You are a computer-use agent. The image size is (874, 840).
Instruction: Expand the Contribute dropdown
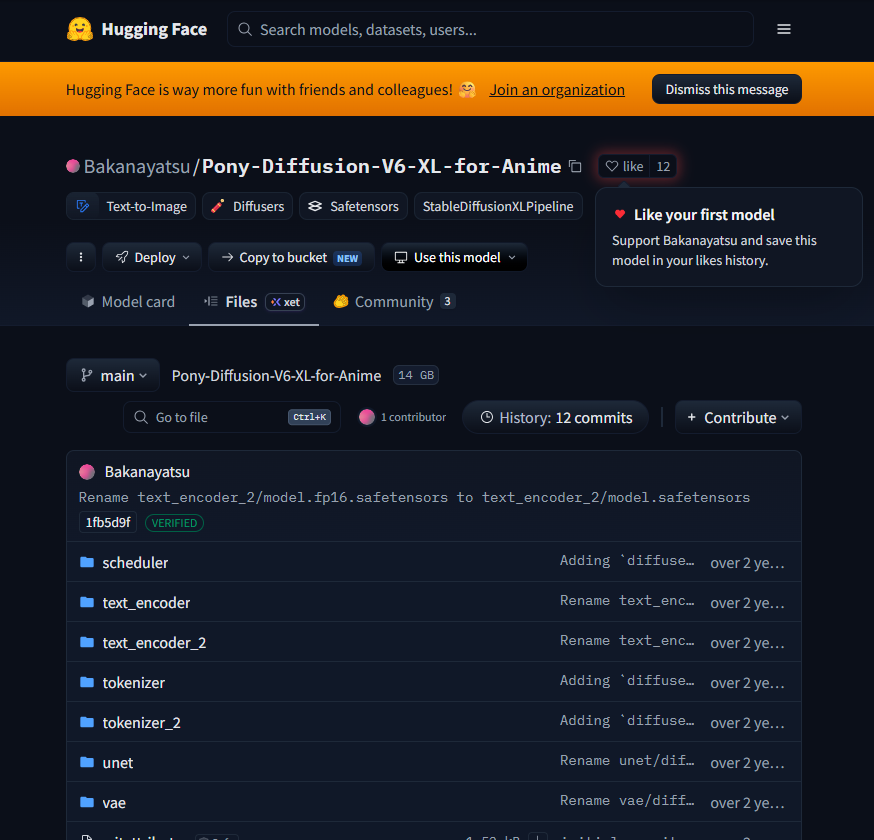click(x=738, y=417)
